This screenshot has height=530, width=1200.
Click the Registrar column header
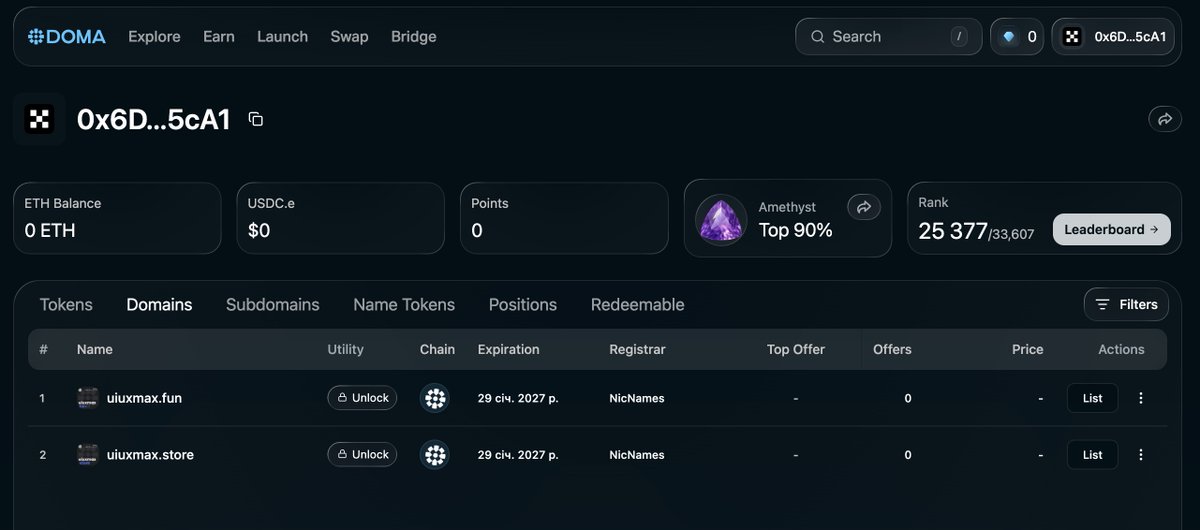[x=637, y=350]
